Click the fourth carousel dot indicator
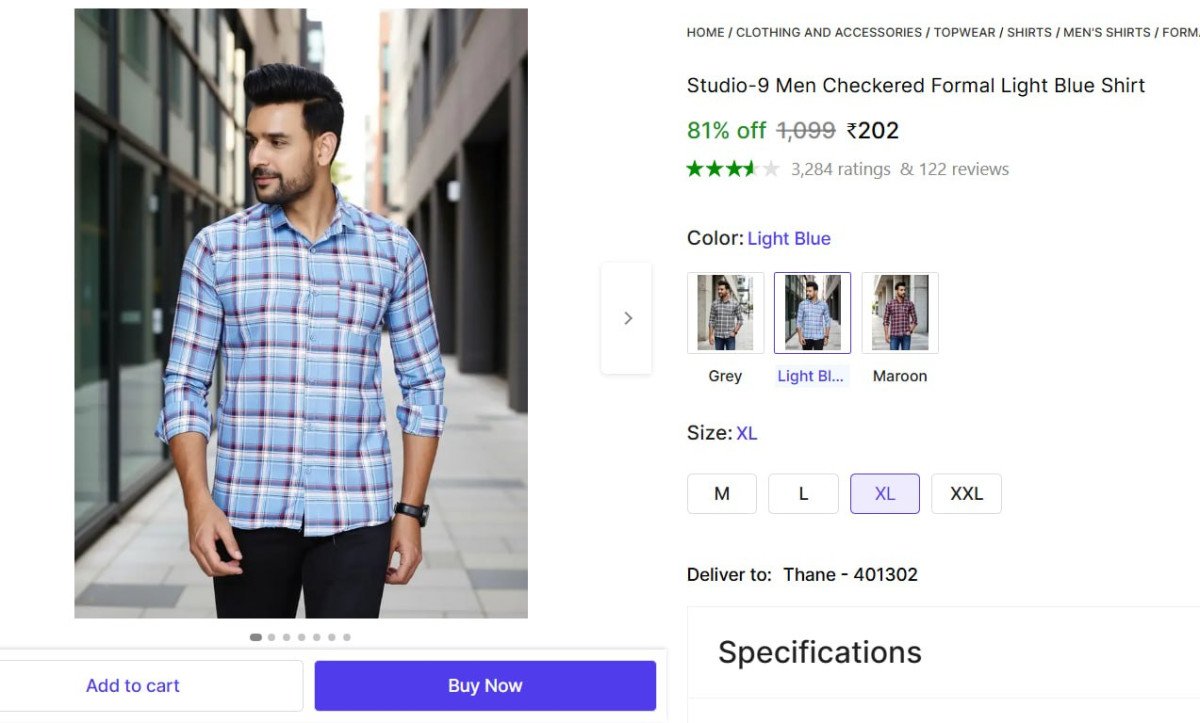Image resolution: width=1200 pixels, height=723 pixels. point(301,636)
